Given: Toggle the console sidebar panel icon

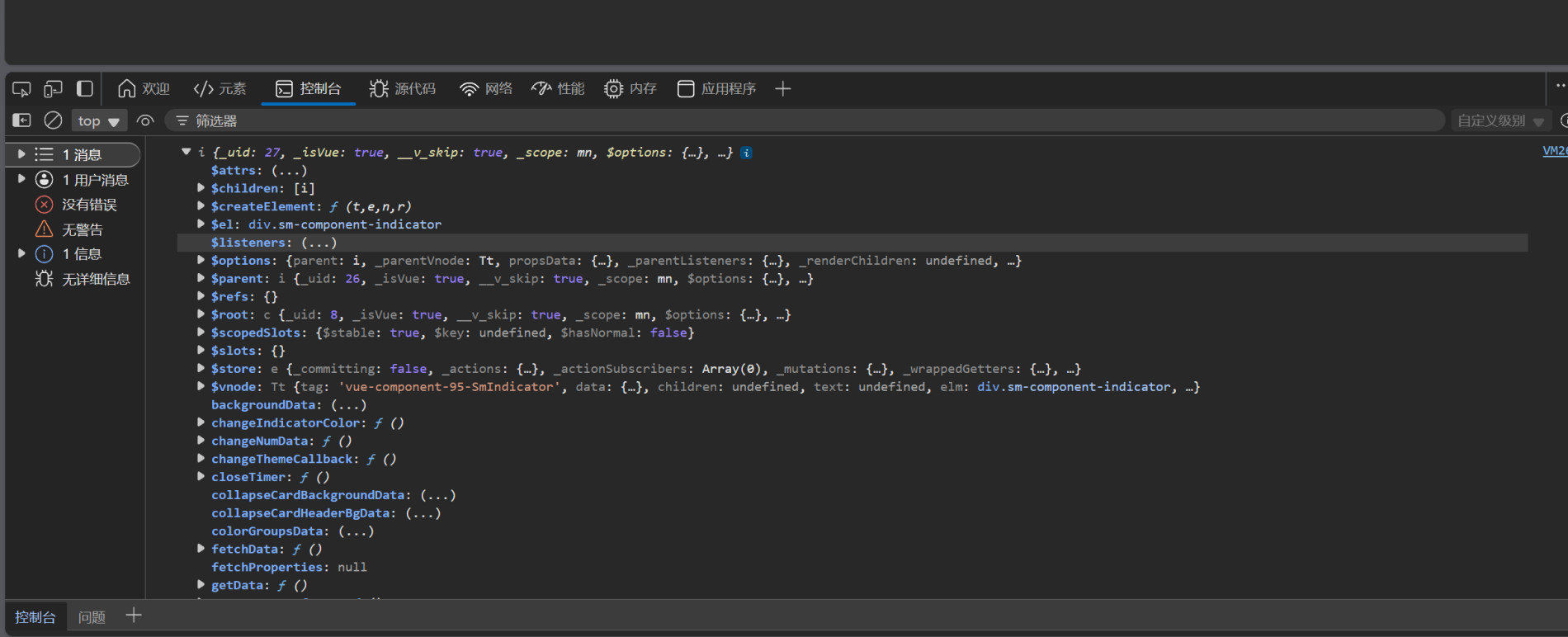Looking at the screenshot, I should tap(21, 120).
